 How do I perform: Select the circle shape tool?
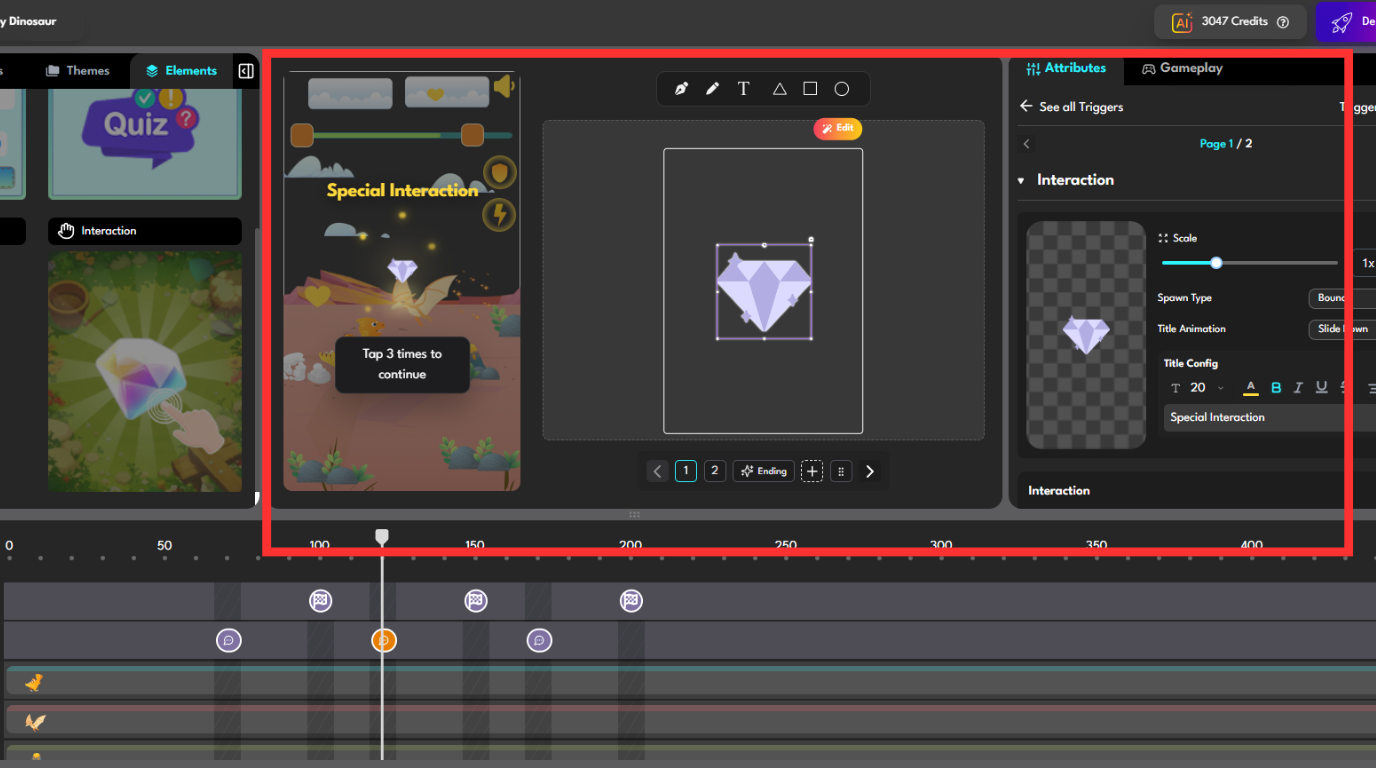pos(842,89)
